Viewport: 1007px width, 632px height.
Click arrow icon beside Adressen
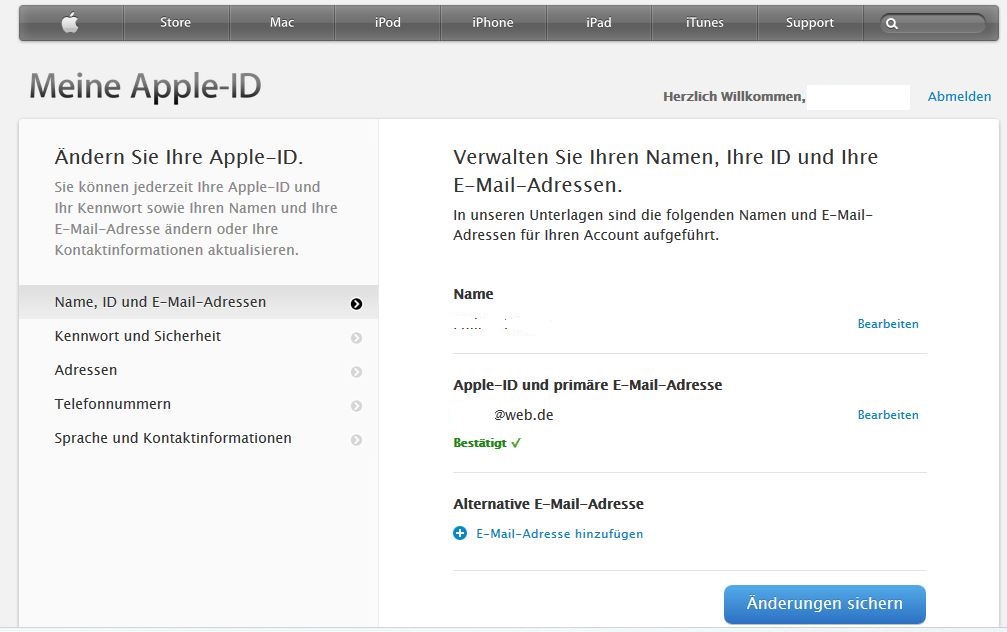[x=356, y=372]
